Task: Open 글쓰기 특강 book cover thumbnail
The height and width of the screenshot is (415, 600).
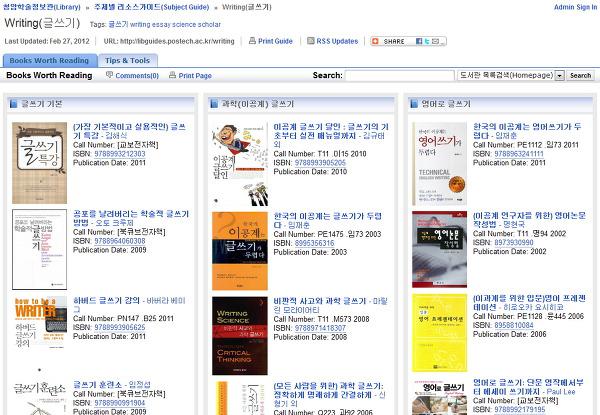Action: tap(39, 163)
